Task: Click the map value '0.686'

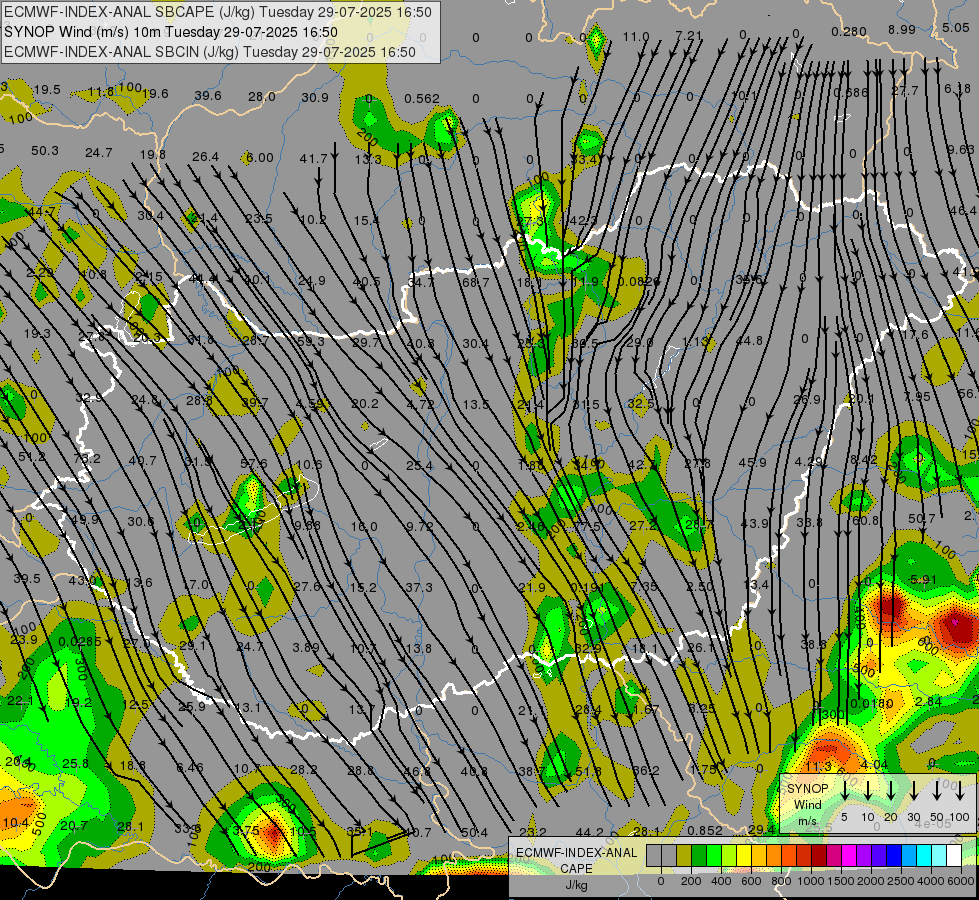Action: pyautogui.click(x=851, y=92)
